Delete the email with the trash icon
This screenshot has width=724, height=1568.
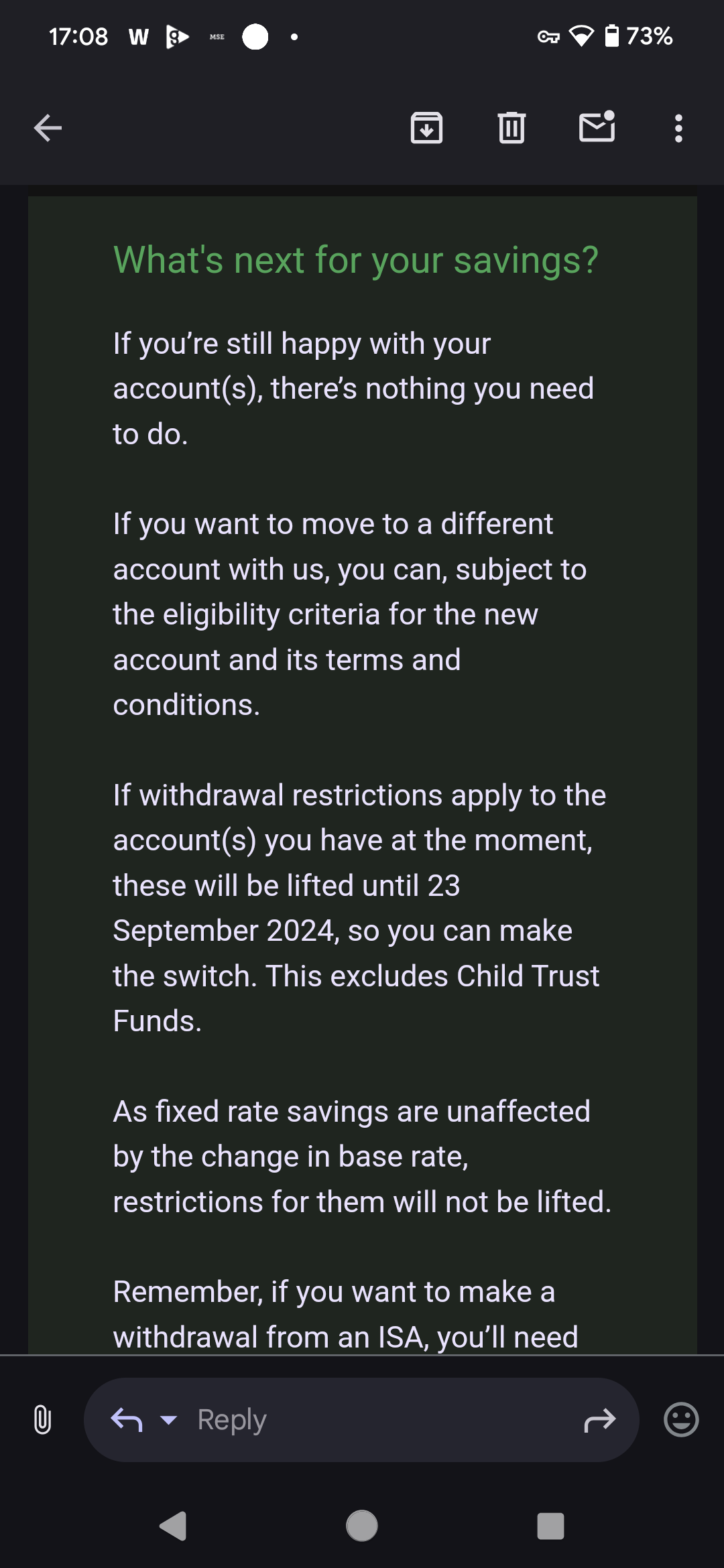[x=511, y=128]
